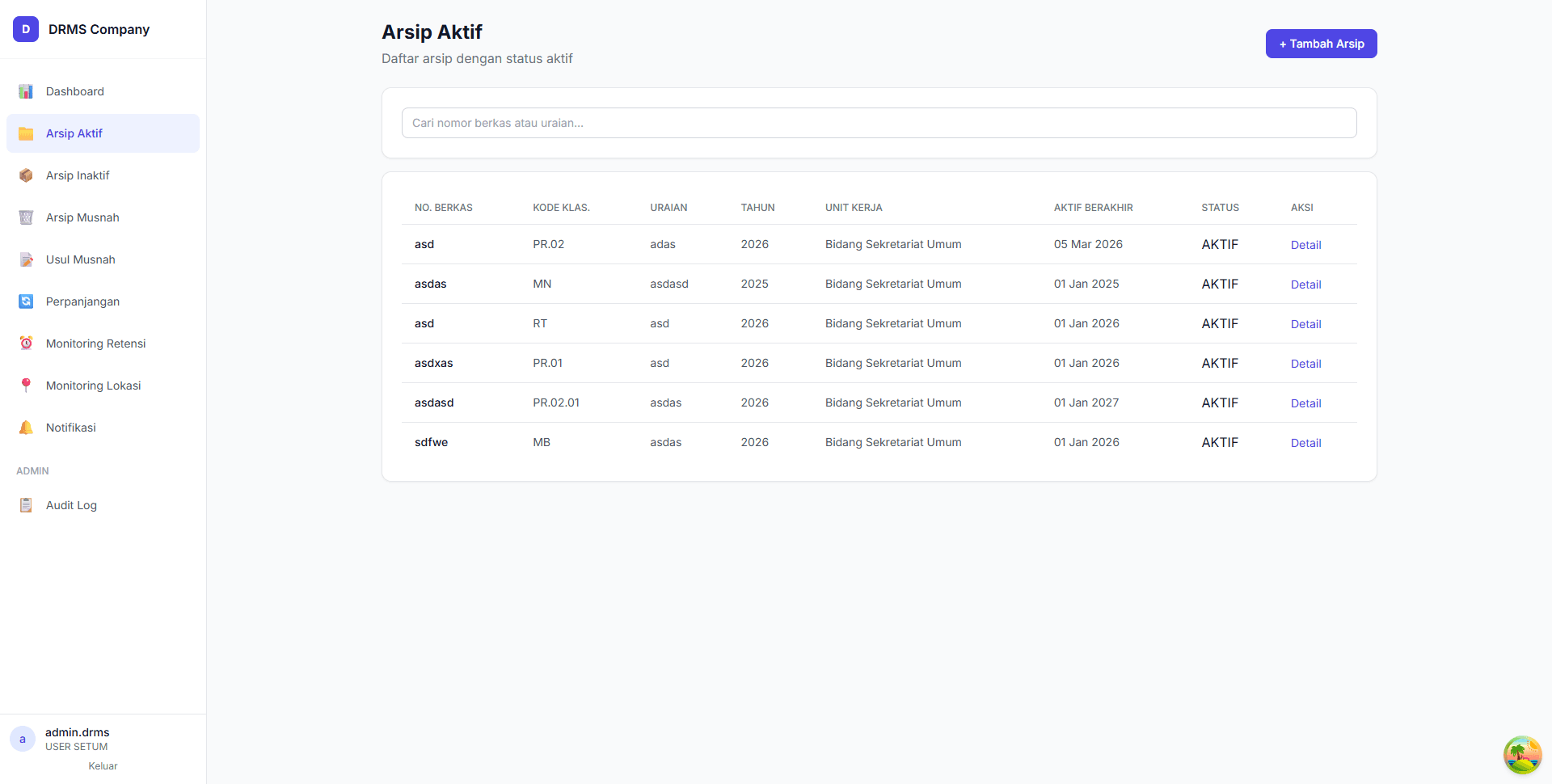Open the Perpanjangan page
Screen dimensions: 1552x784
[103, 301]
